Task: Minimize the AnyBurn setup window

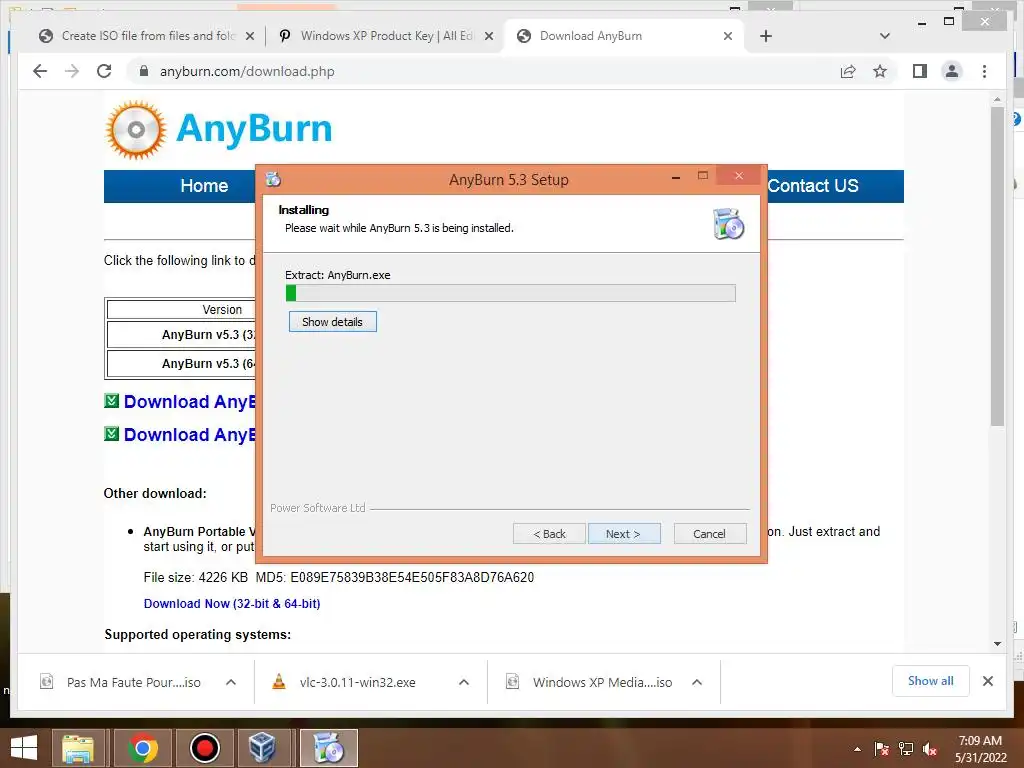Action: click(676, 176)
